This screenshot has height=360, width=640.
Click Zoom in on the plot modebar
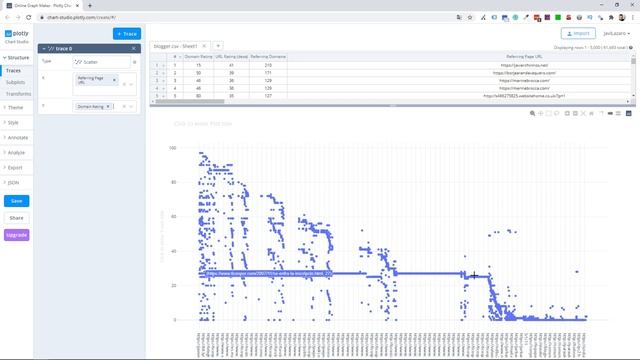click(567, 113)
